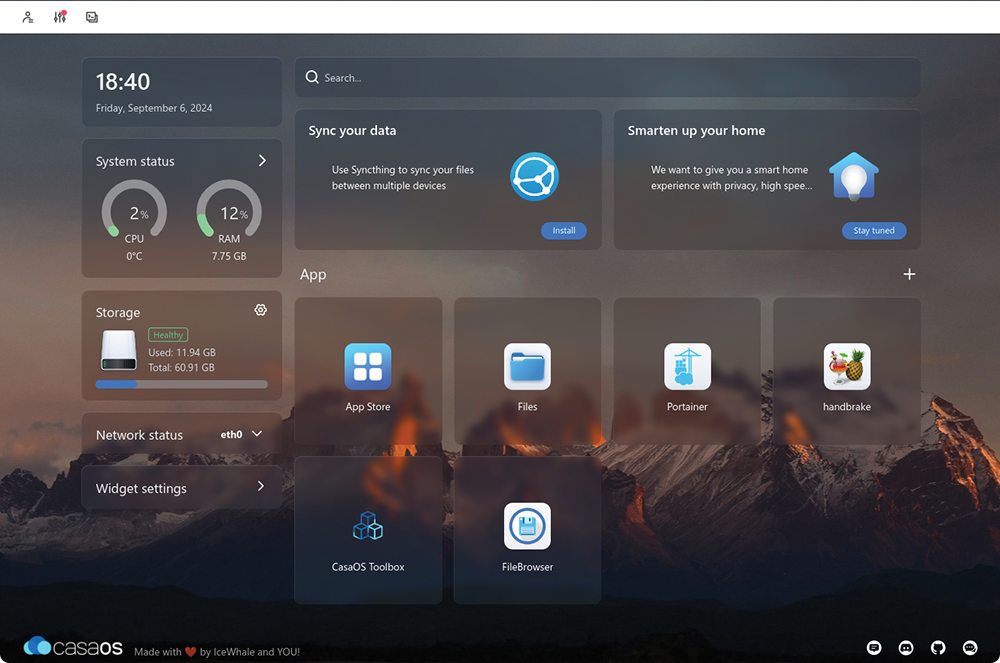Click the Syncthing logo icon
Viewport: 1000px width, 663px height.
[534, 177]
